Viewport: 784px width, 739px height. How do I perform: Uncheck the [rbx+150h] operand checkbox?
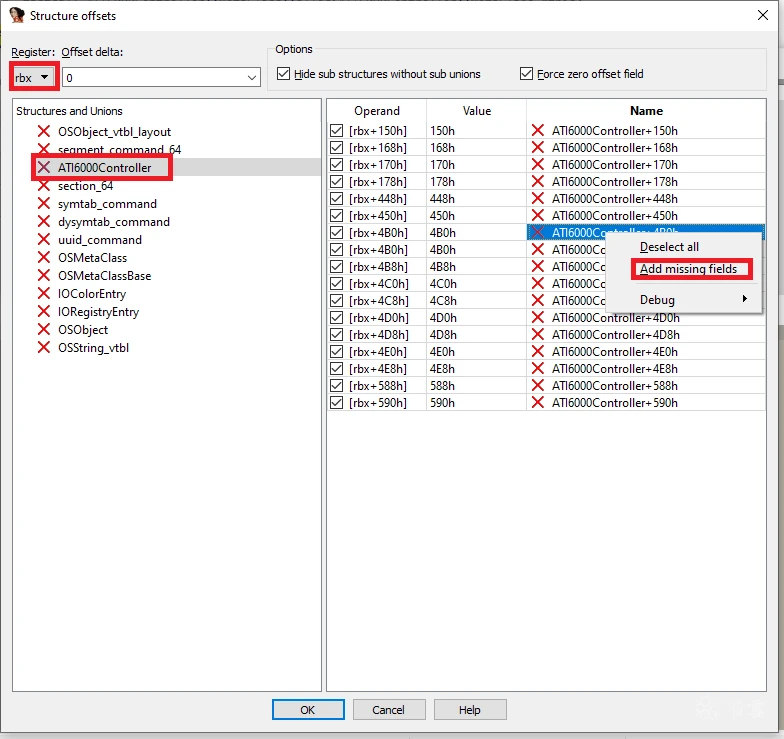336,130
